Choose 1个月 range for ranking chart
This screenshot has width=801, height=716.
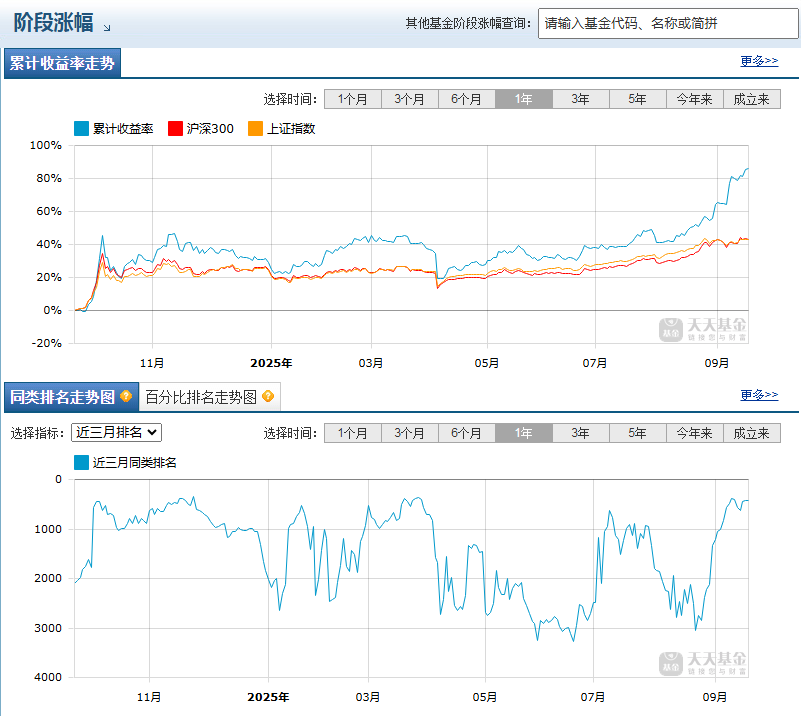(353, 433)
